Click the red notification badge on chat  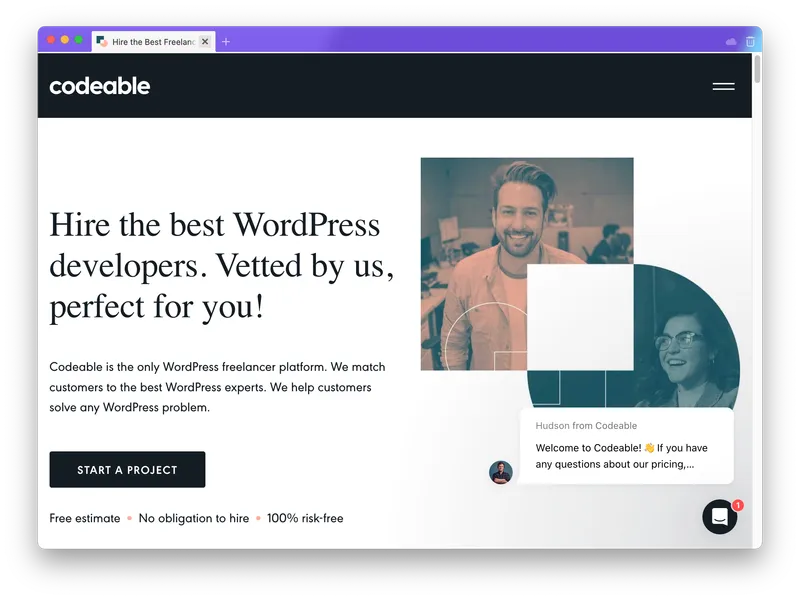[x=738, y=505]
